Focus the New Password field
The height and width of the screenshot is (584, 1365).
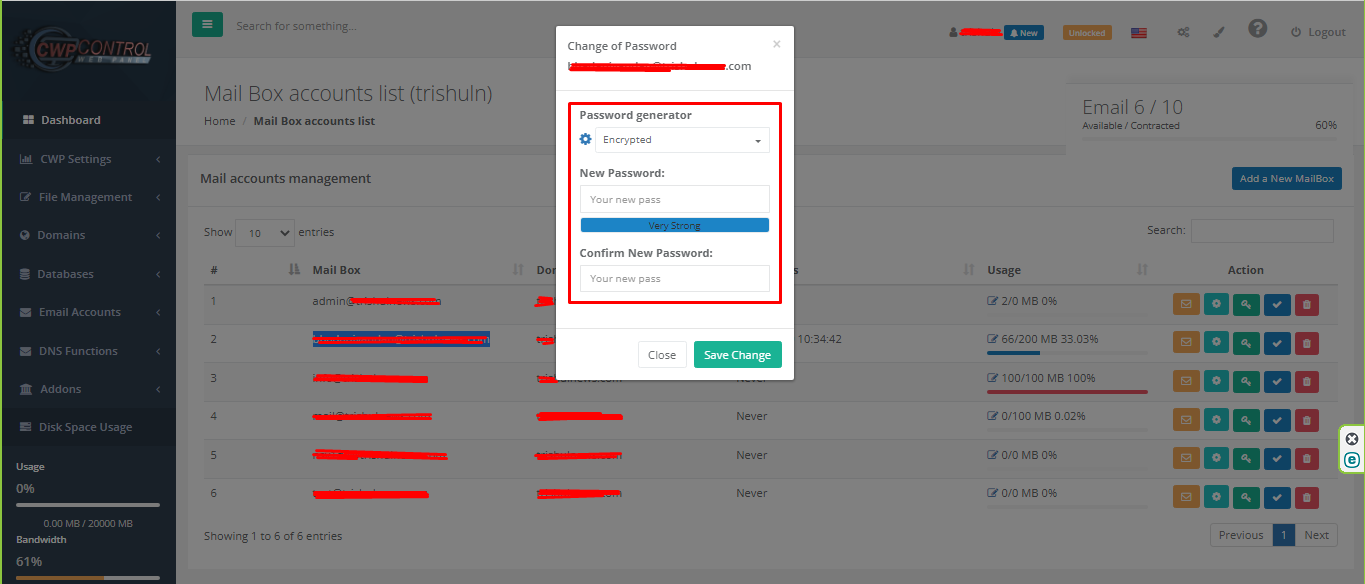click(x=675, y=199)
